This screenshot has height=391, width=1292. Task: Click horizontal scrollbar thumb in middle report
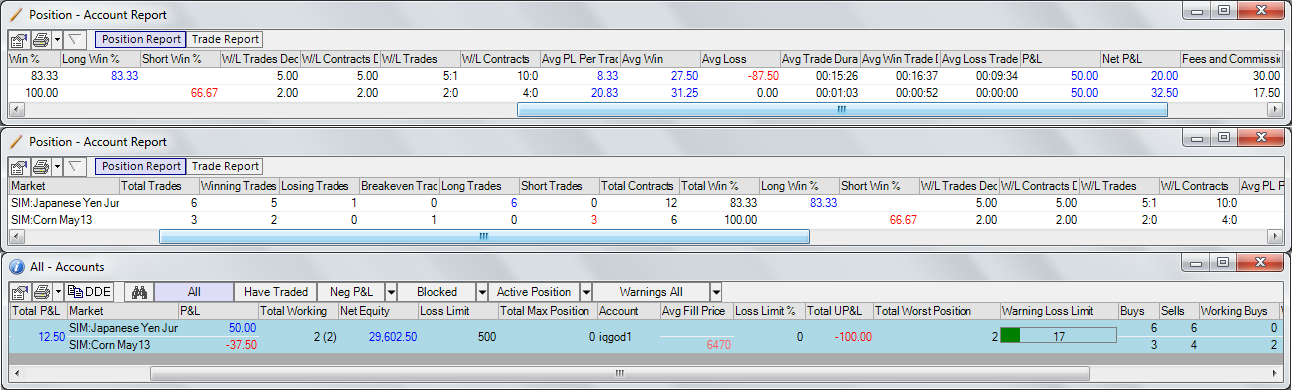coord(484,237)
